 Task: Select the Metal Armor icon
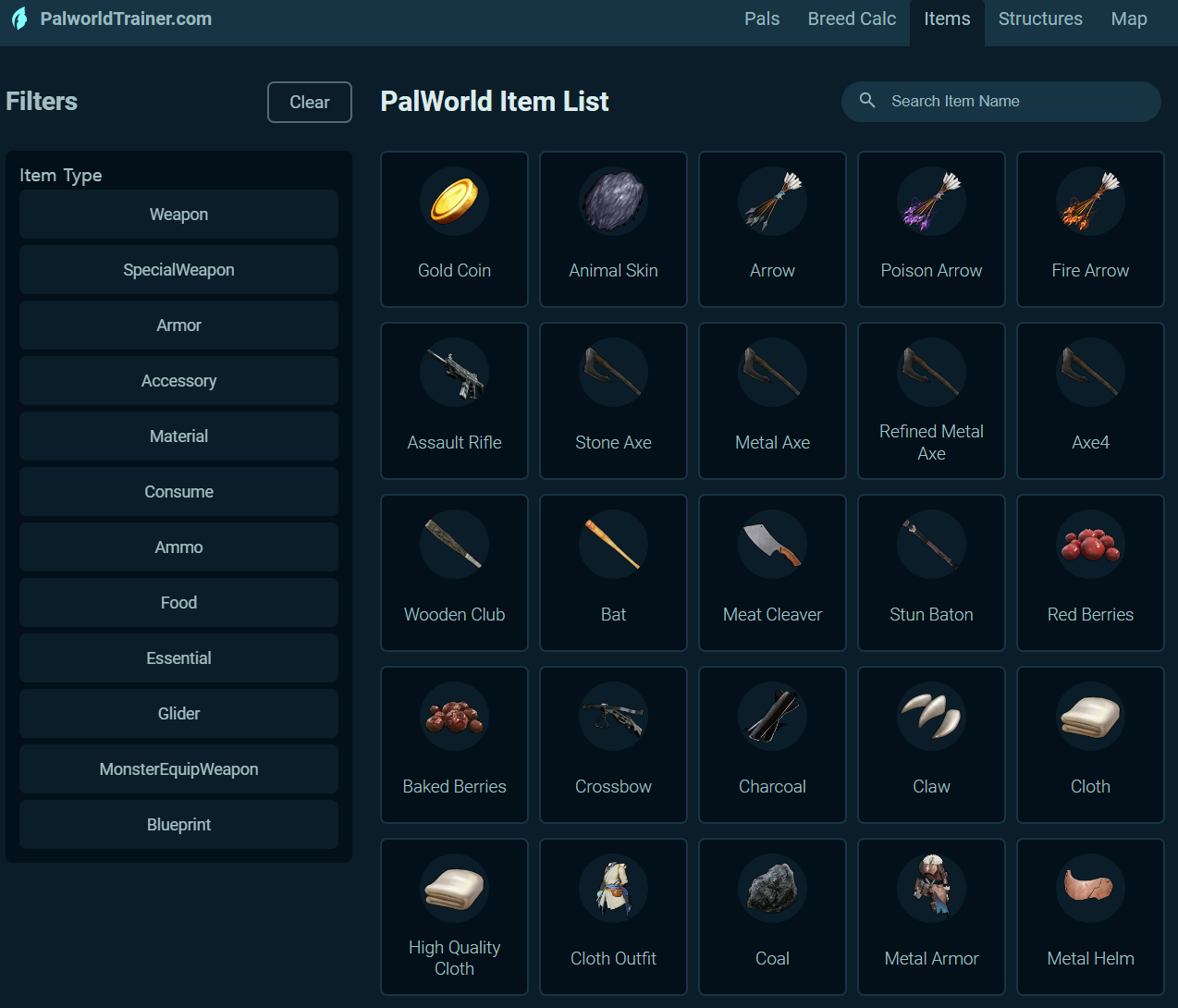(x=931, y=889)
